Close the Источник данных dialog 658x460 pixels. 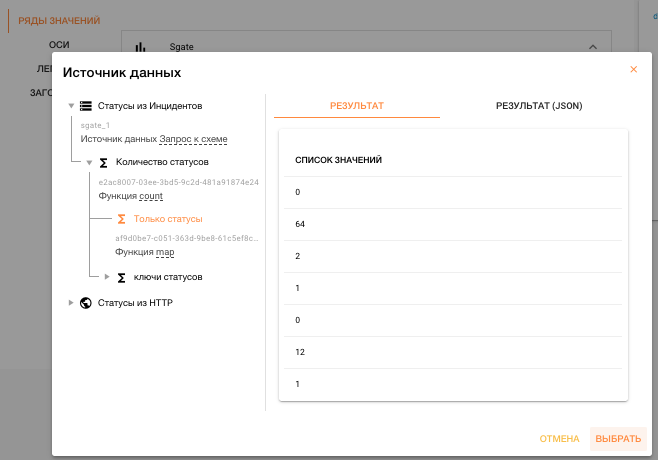pos(633,69)
